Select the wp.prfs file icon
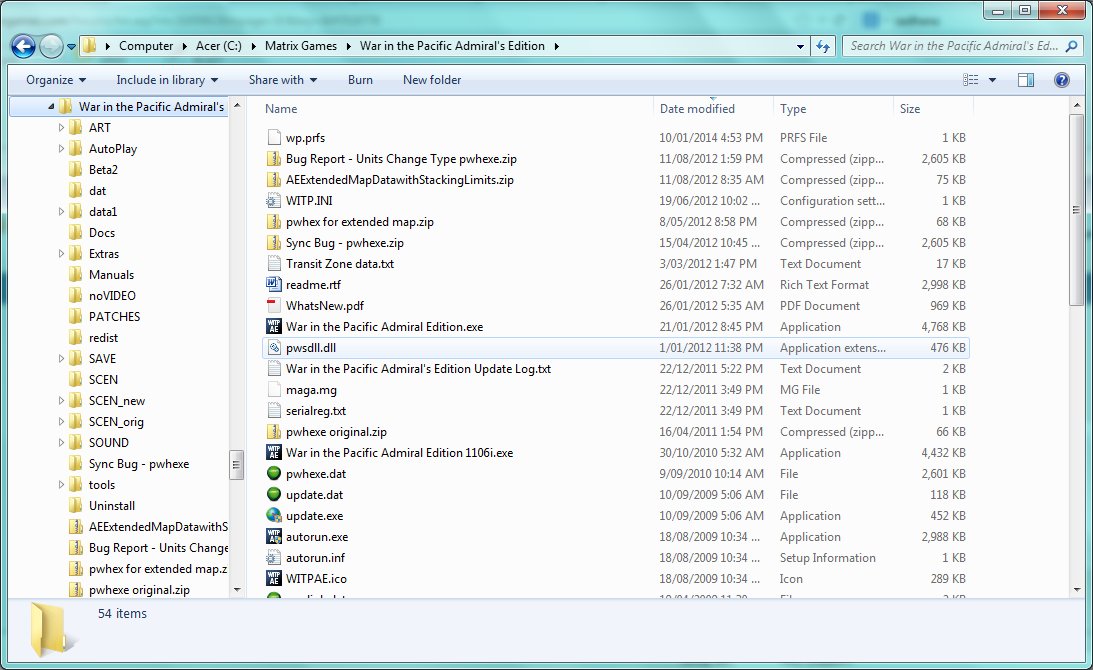This screenshot has height=670, width=1093. click(x=274, y=137)
